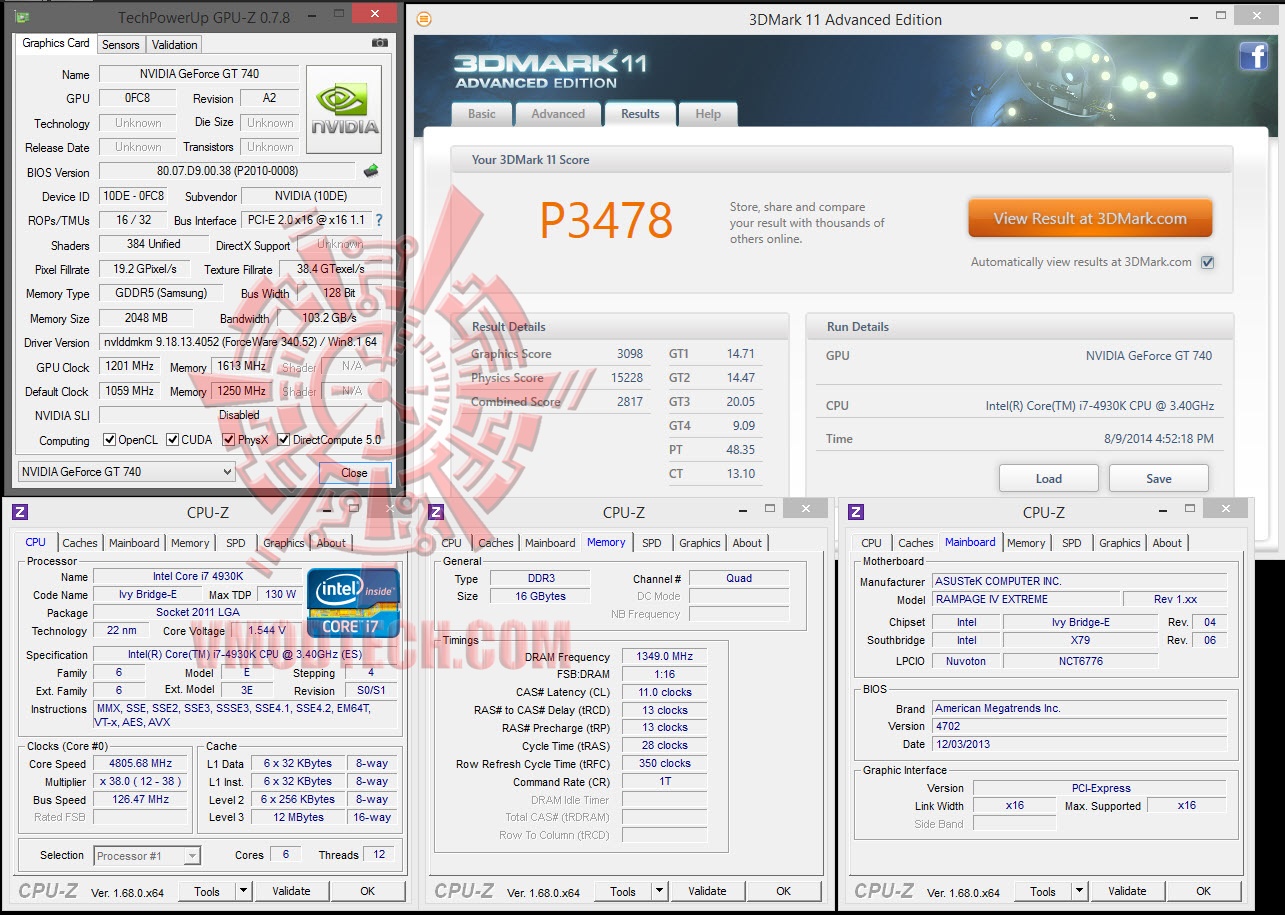Click CPU-Z icon in Mainboard window title
The width and height of the screenshot is (1285, 915).
point(856,512)
